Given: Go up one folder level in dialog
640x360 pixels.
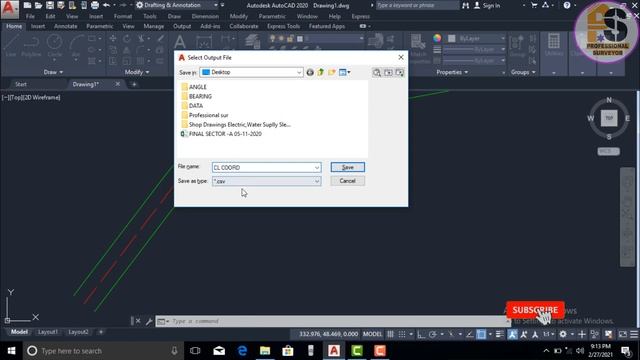Looking at the screenshot, I should [321, 72].
